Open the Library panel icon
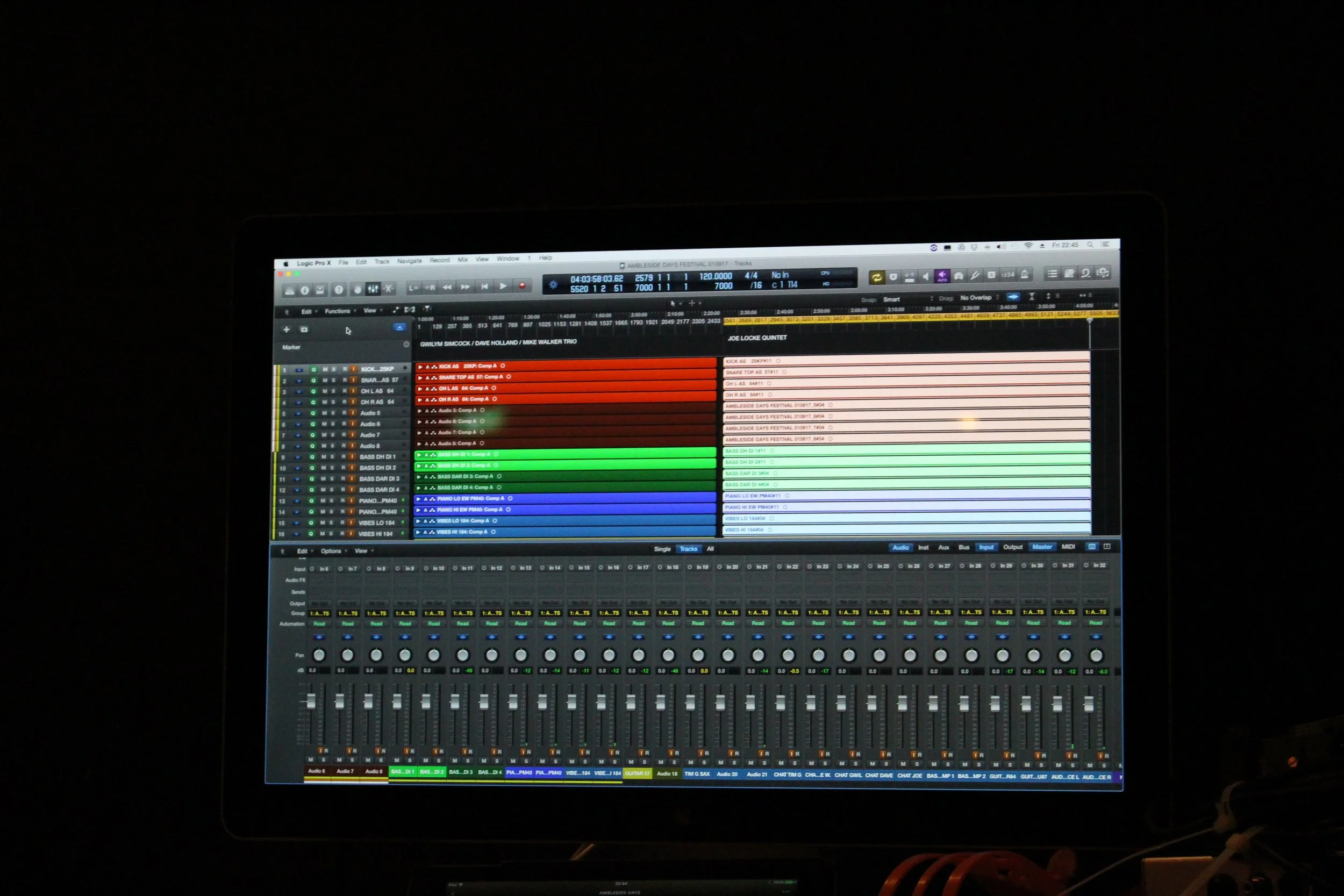The width and height of the screenshot is (1344, 896). (x=290, y=290)
